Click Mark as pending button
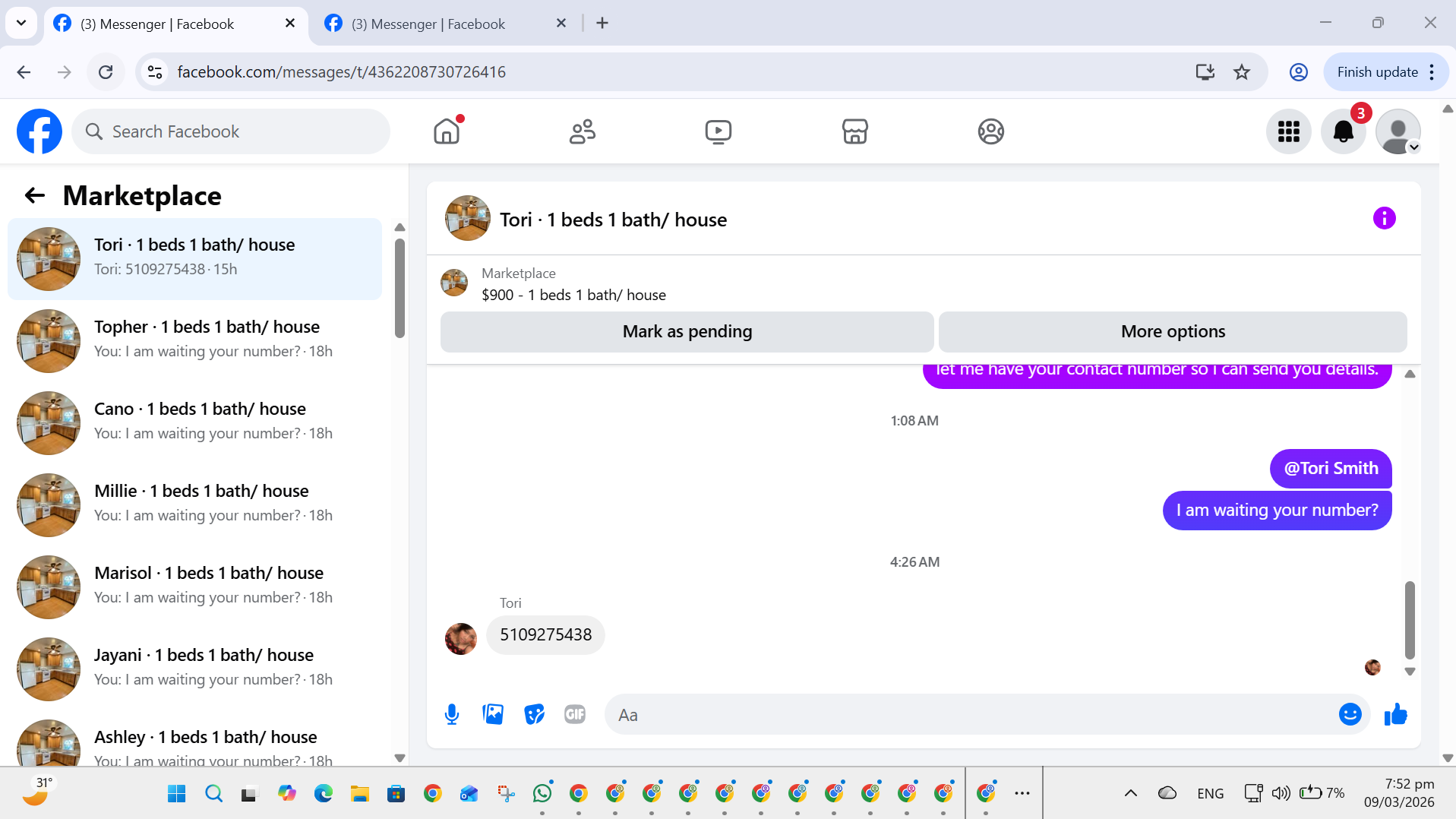Image resolution: width=1456 pixels, height=819 pixels. pyautogui.click(x=687, y=331)
